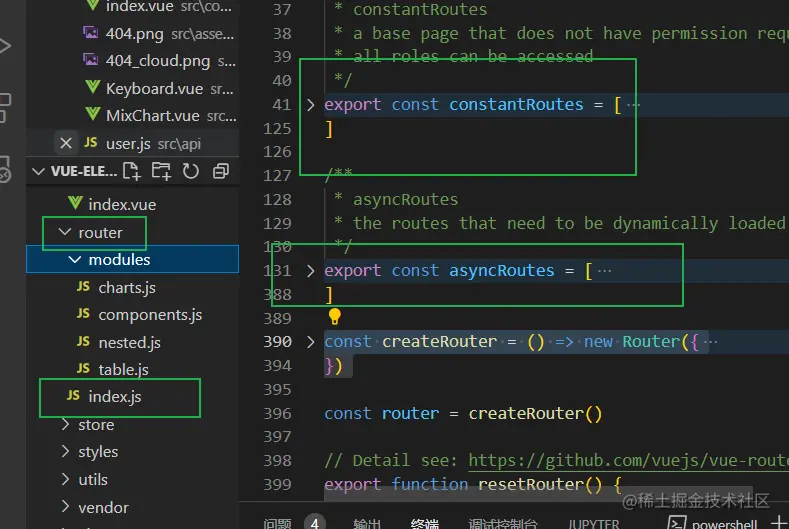The image size is (789, 529).
Task: Click the JS icon beside table.js
Action: (x=84, y=368)
